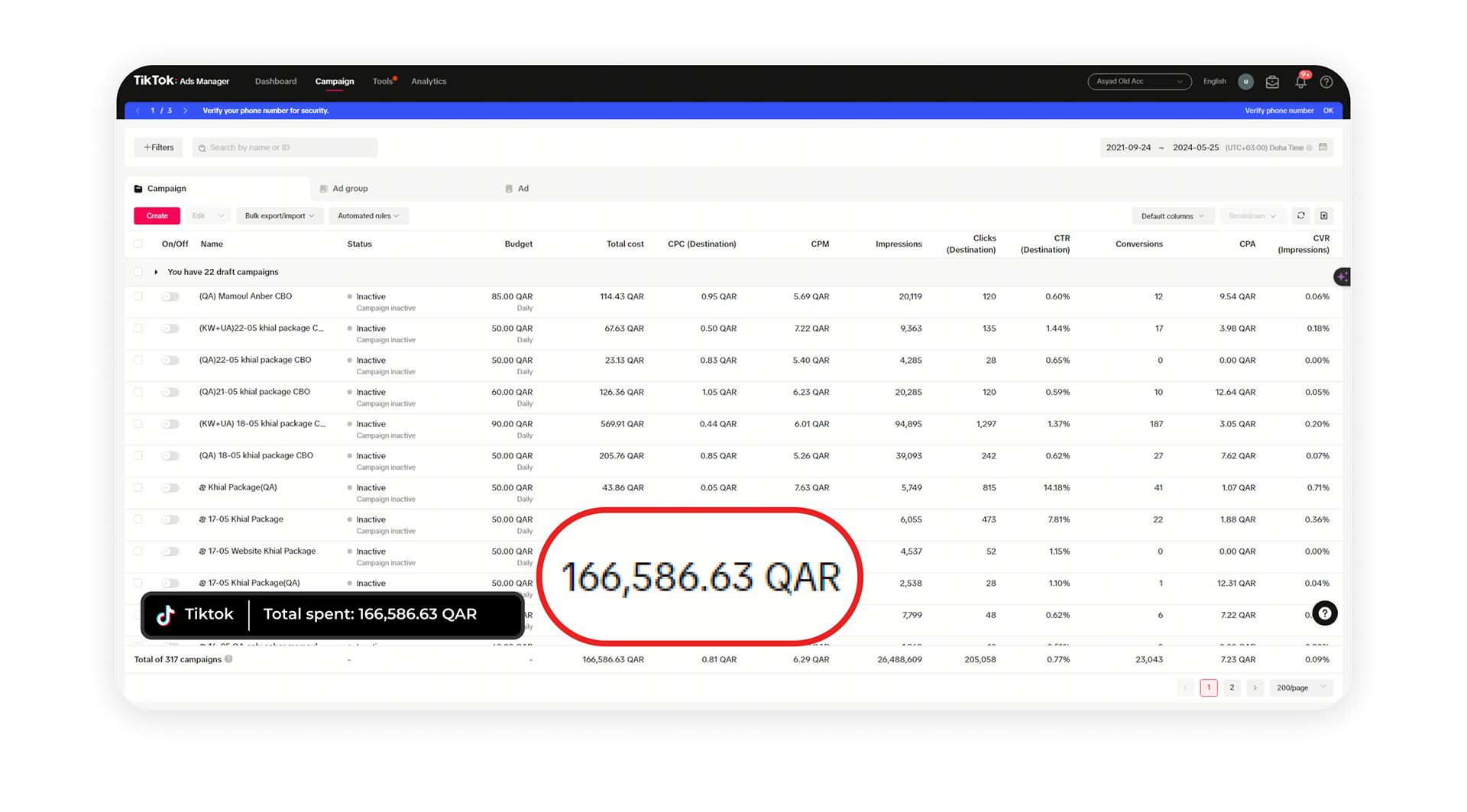Screen dimensions: 1467x812
Task: Open the sparkle assistant icon at right edge
Action: [x=1342, y=277]
